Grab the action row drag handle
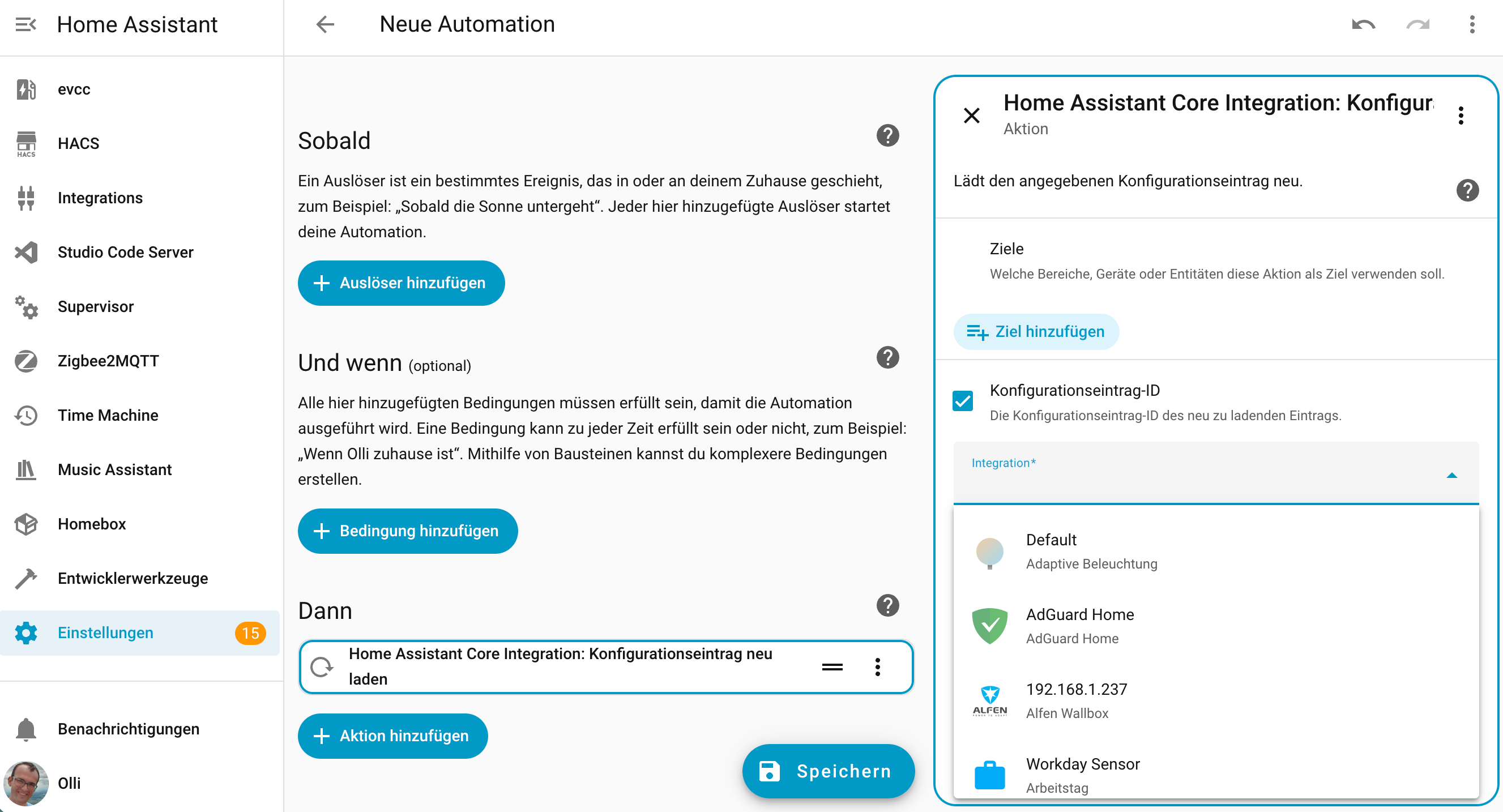Viewport: 1503px width, 812px height. tap(831, 666)
